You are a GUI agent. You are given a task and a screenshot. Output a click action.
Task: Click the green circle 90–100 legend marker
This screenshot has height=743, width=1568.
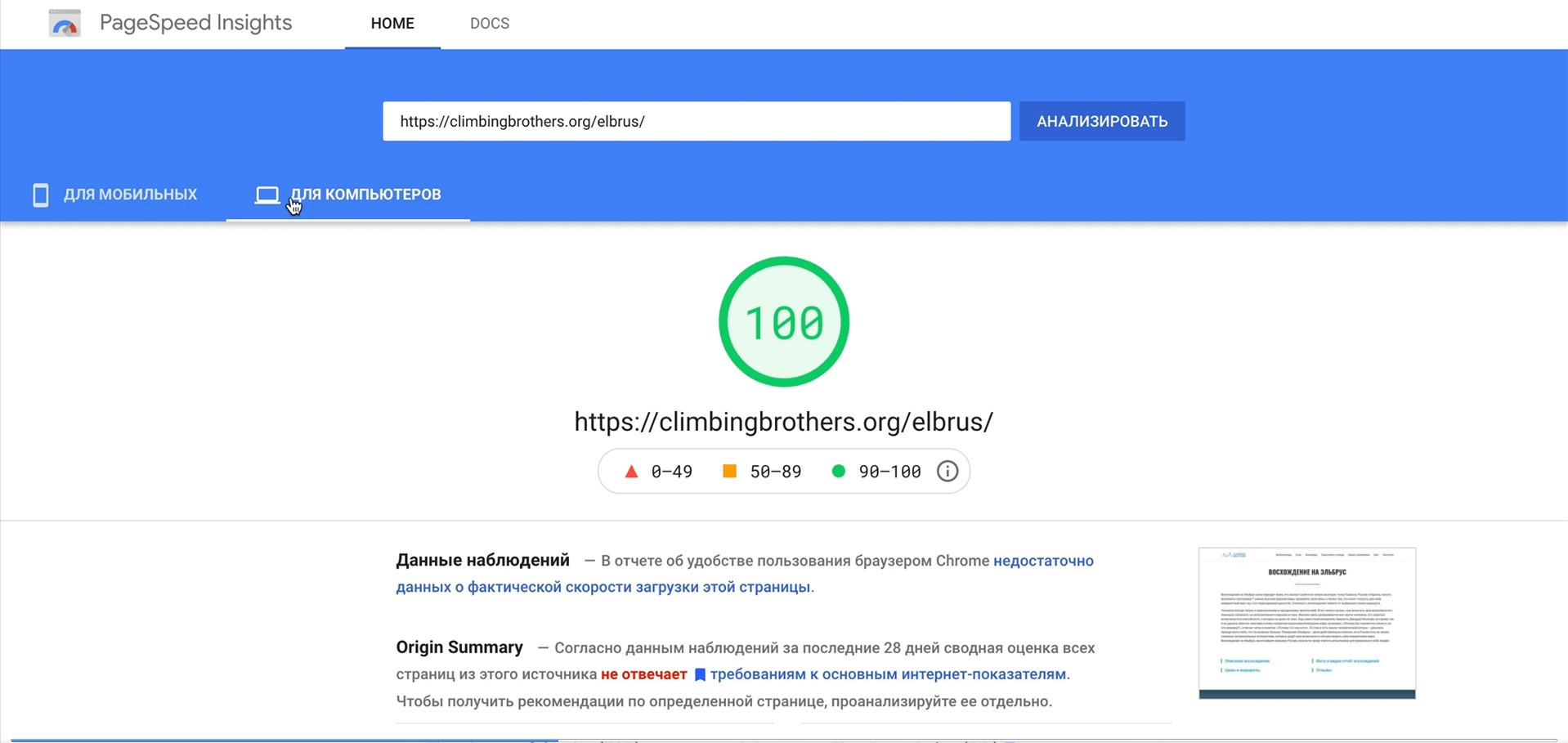(x=838, y=471)
